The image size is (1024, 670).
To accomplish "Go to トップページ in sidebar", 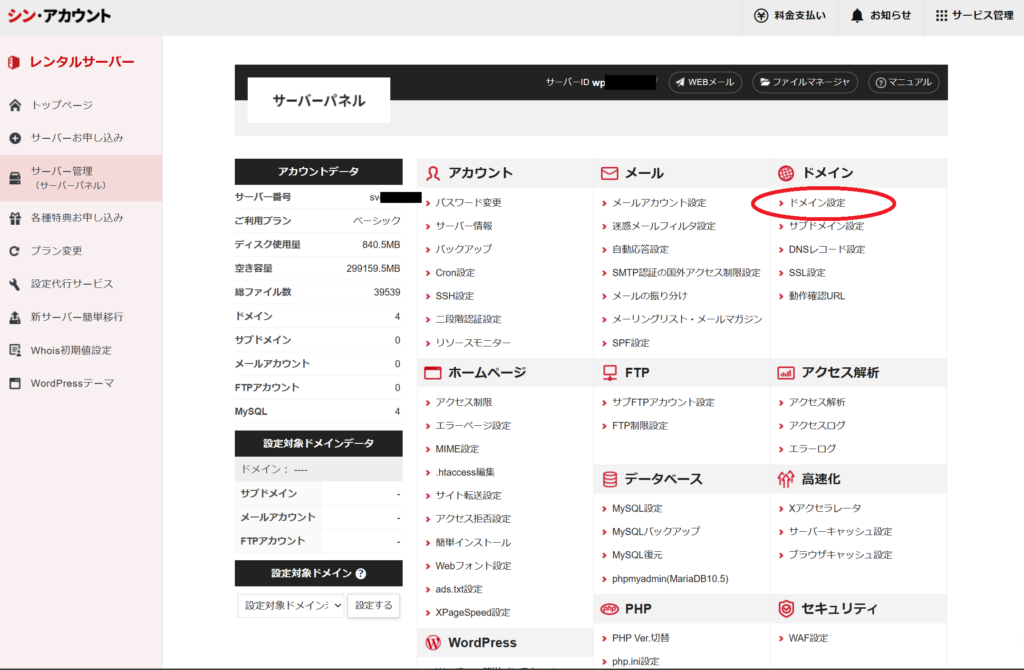I will point(61,105).
